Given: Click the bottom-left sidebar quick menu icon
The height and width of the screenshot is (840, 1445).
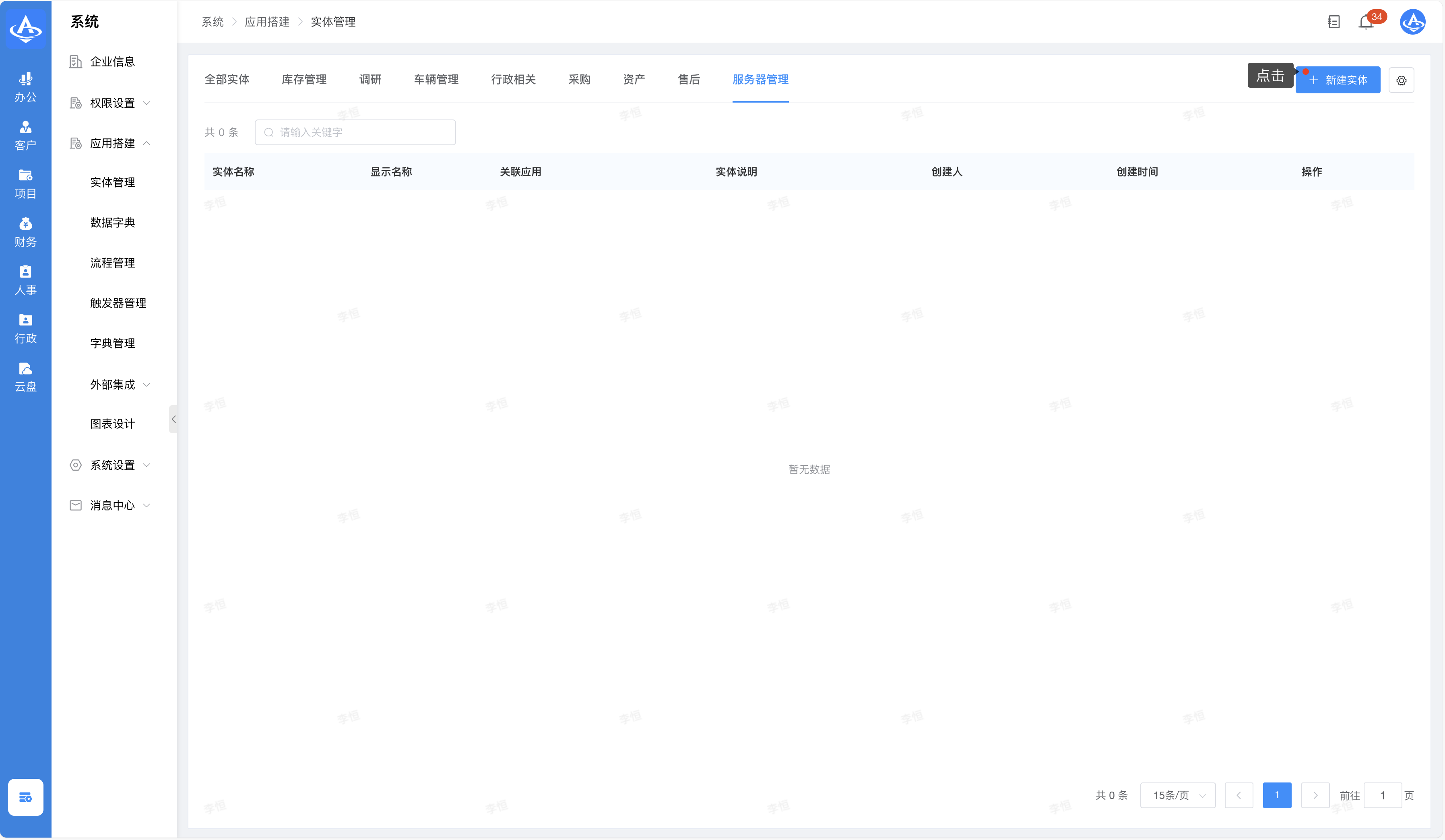Looking at the screenshot, I should click(25, 797).
